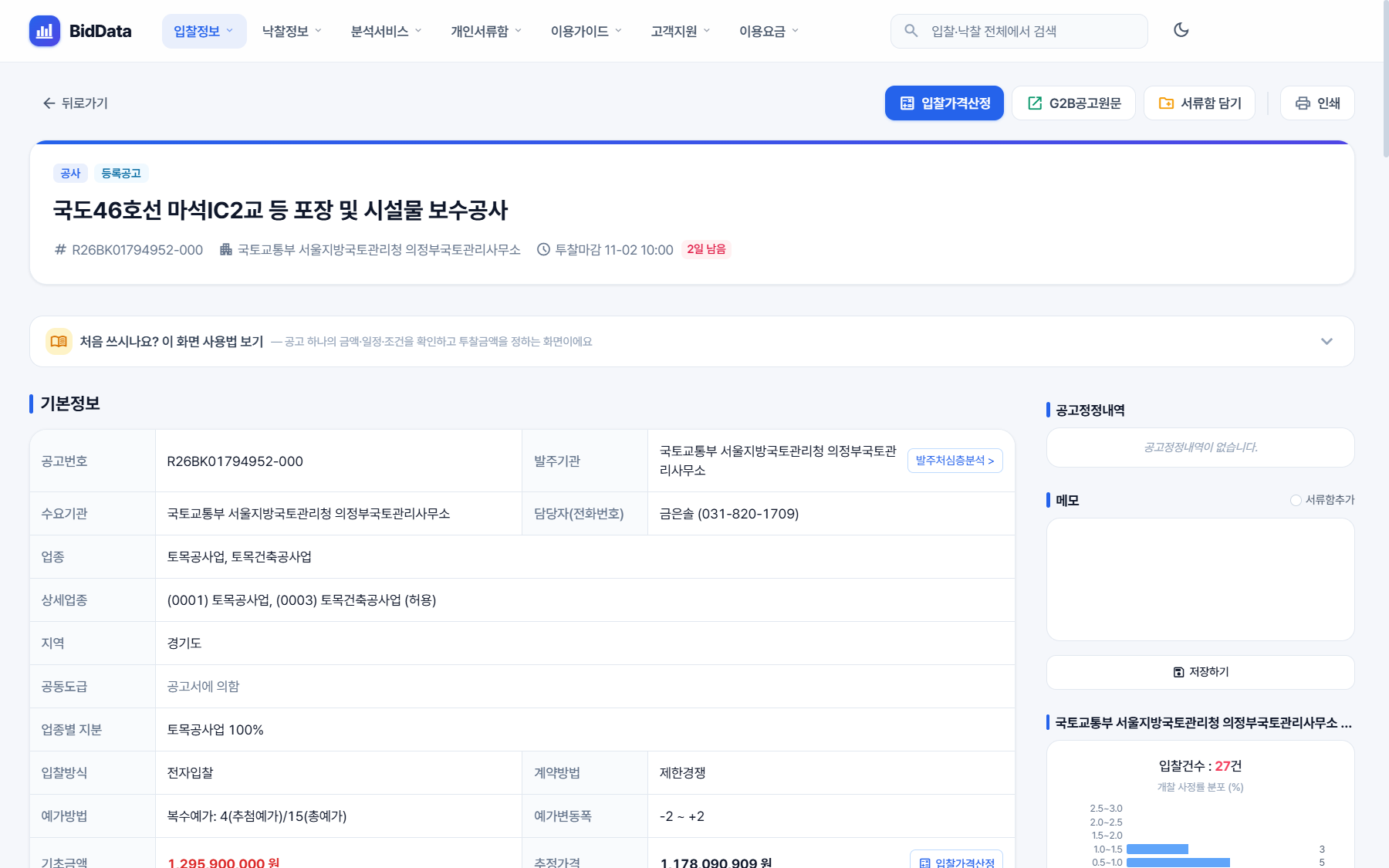Click the 기초금액 value 1,295,900,000 원
1389x868 pixels.
point(223,862)
